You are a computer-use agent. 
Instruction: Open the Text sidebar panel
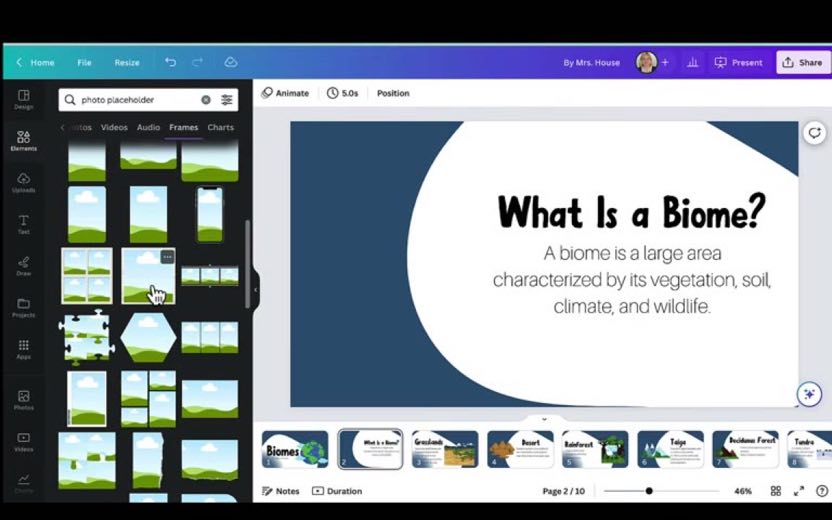[23, 224]
